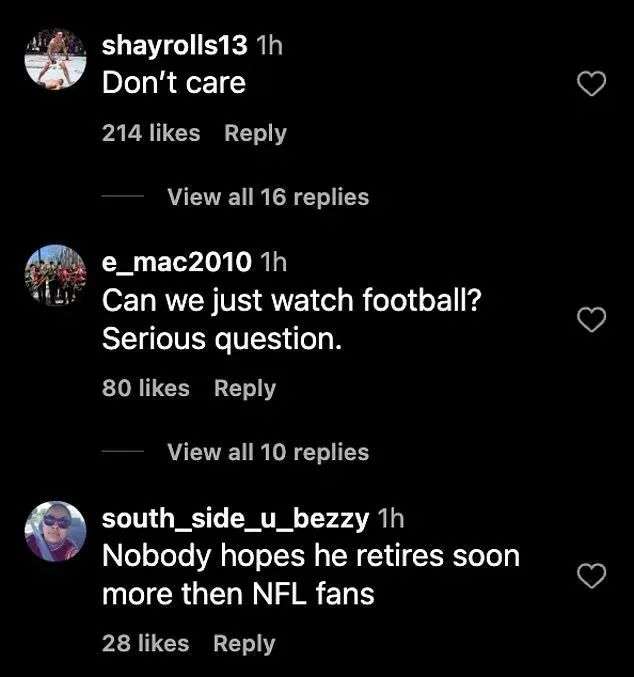Like the shayrolls13 "Don't care" comment
Image resolution: width=634 pixels, height=677 pixels.
pos(593,85)
